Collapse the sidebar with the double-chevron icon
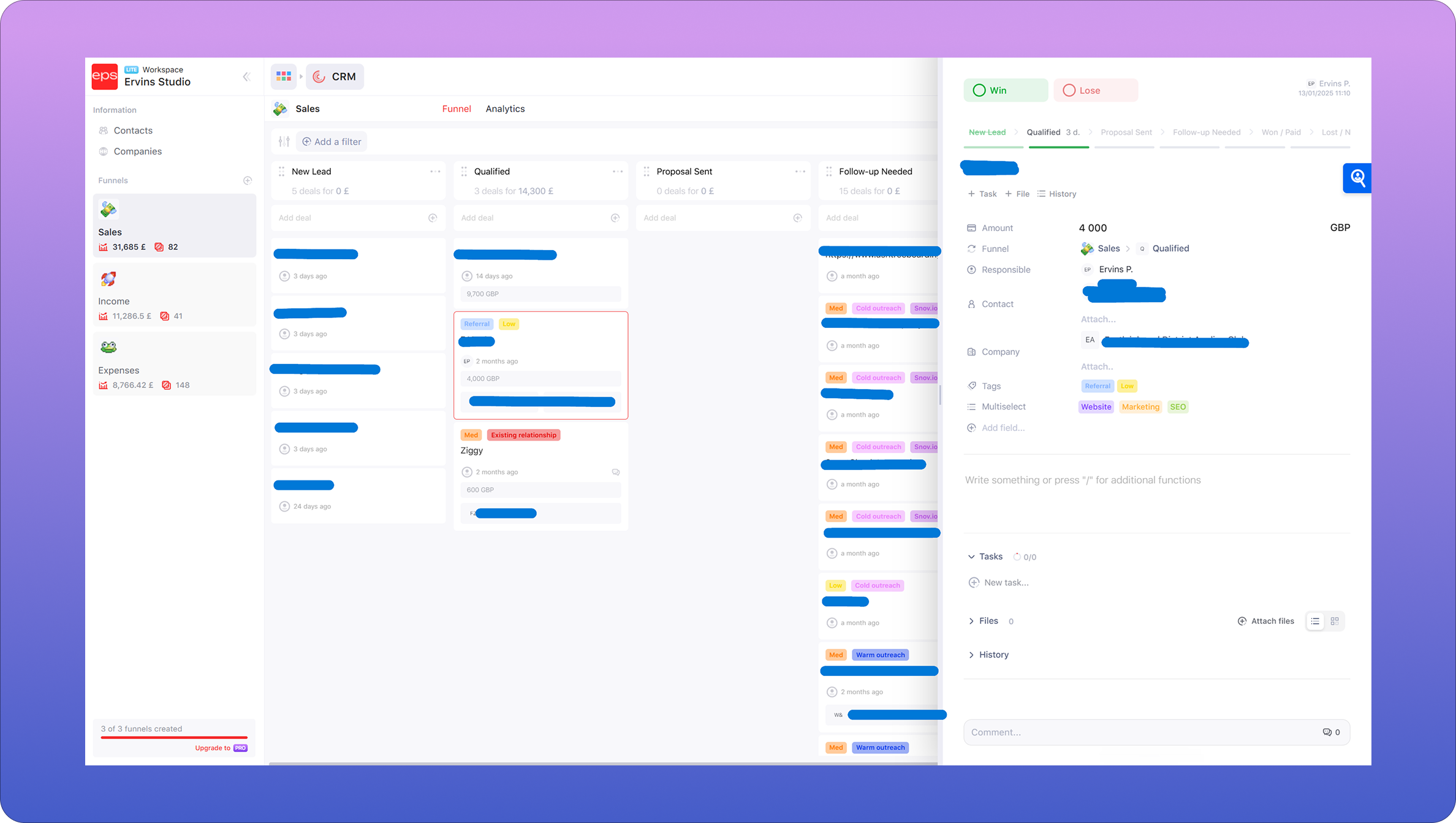 point(246,77)
